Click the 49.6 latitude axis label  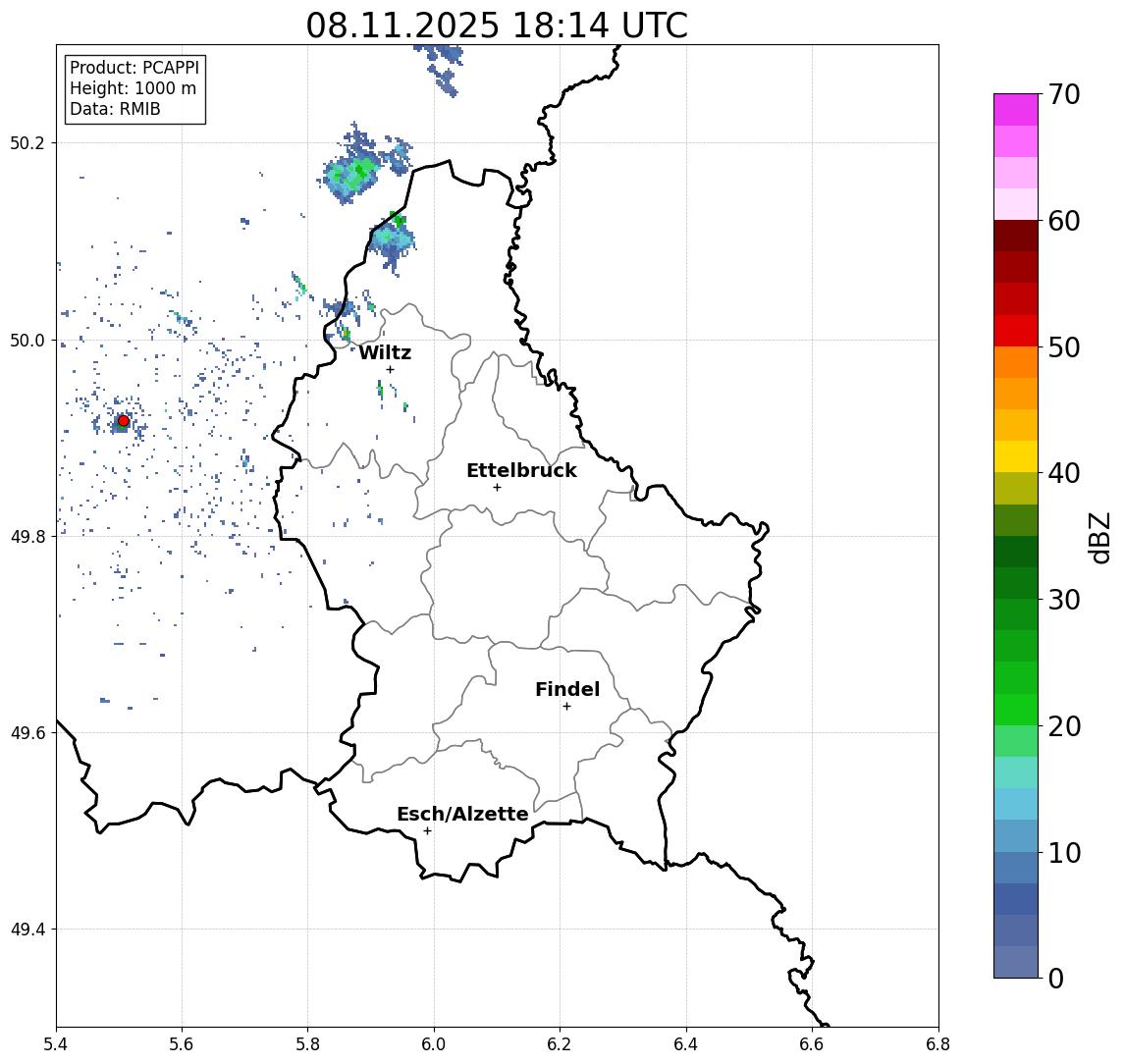point(27,733)
